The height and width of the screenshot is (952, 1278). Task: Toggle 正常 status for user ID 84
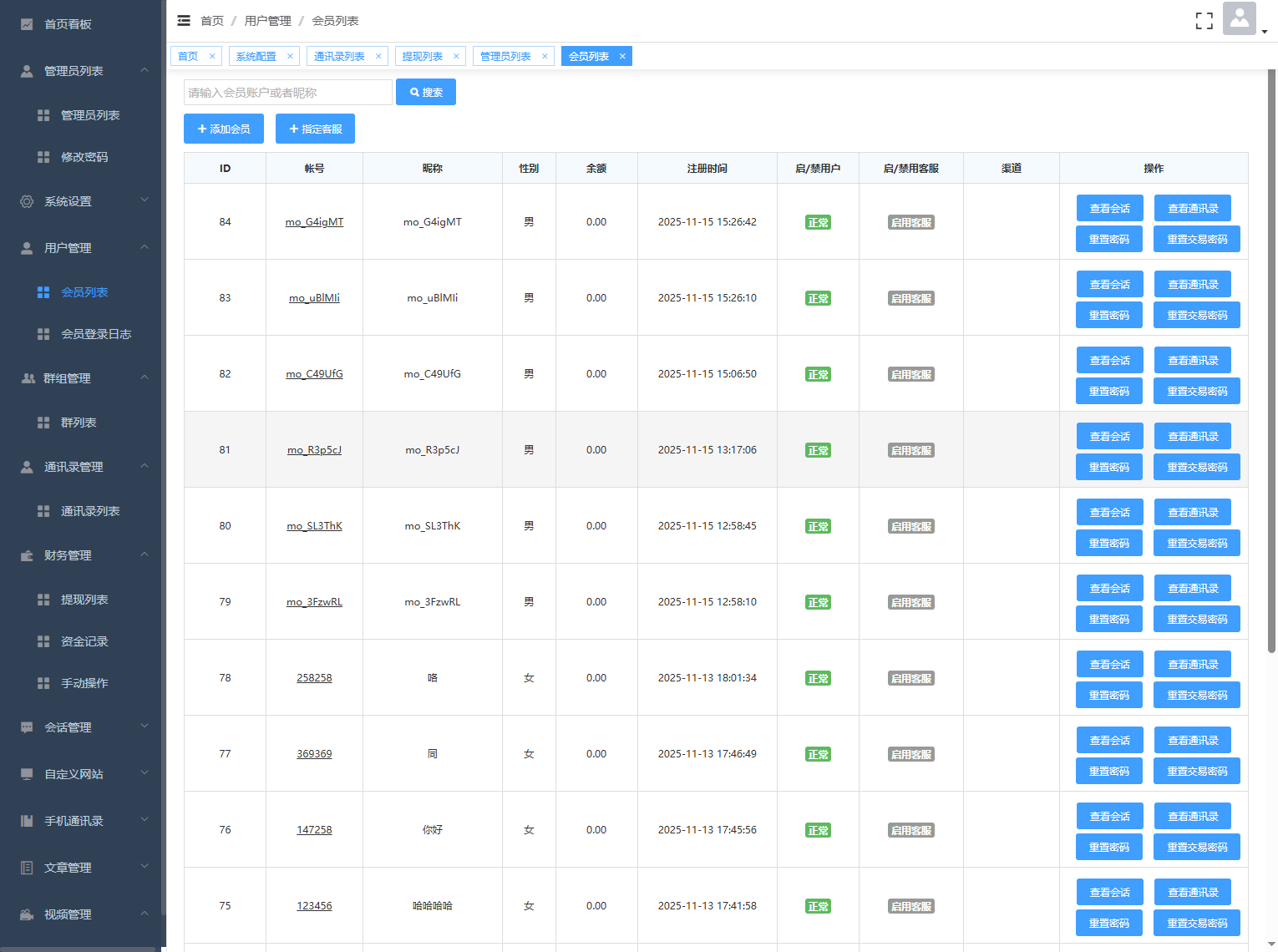(818, 223)
